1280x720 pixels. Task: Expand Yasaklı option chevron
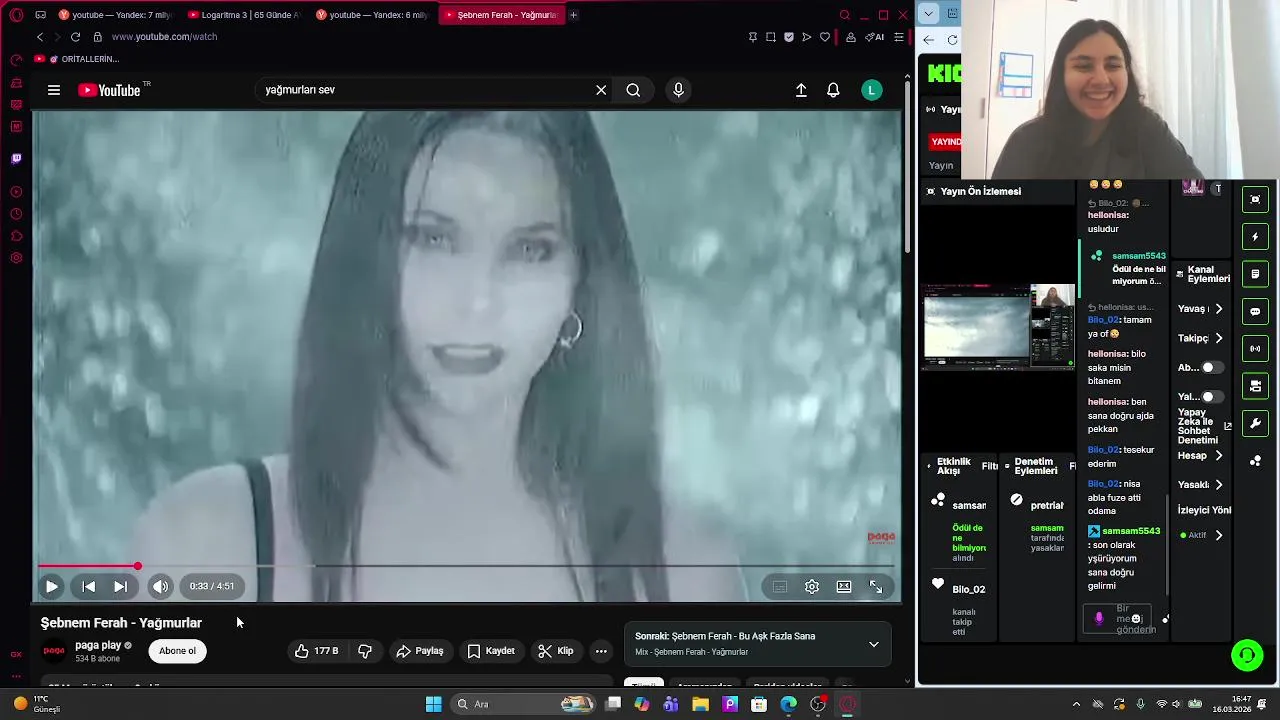(1218, 485)
